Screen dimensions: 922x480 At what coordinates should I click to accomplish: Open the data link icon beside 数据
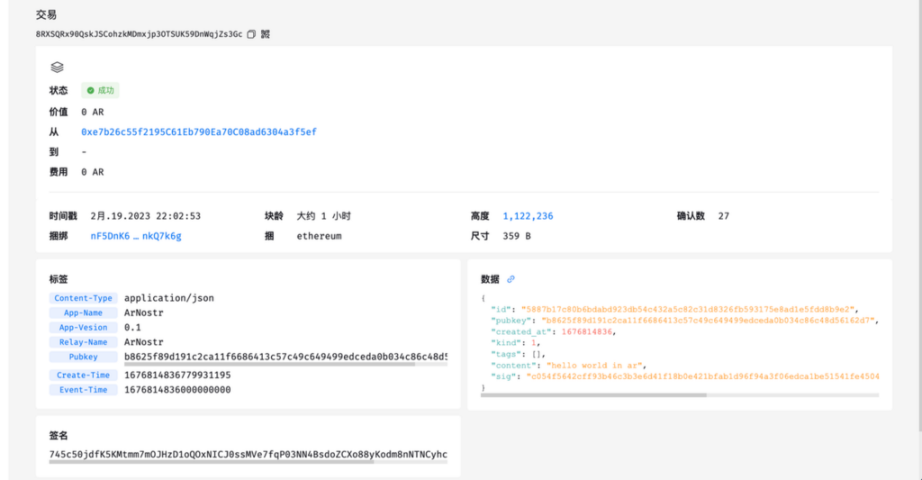point(511,279)
